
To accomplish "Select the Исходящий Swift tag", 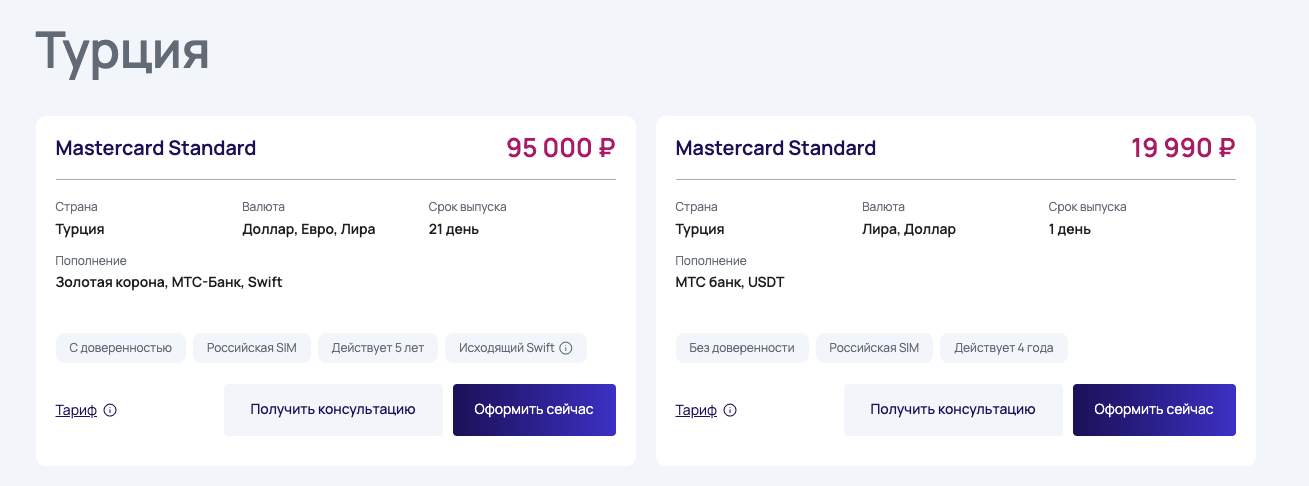I will click(506, 348).
